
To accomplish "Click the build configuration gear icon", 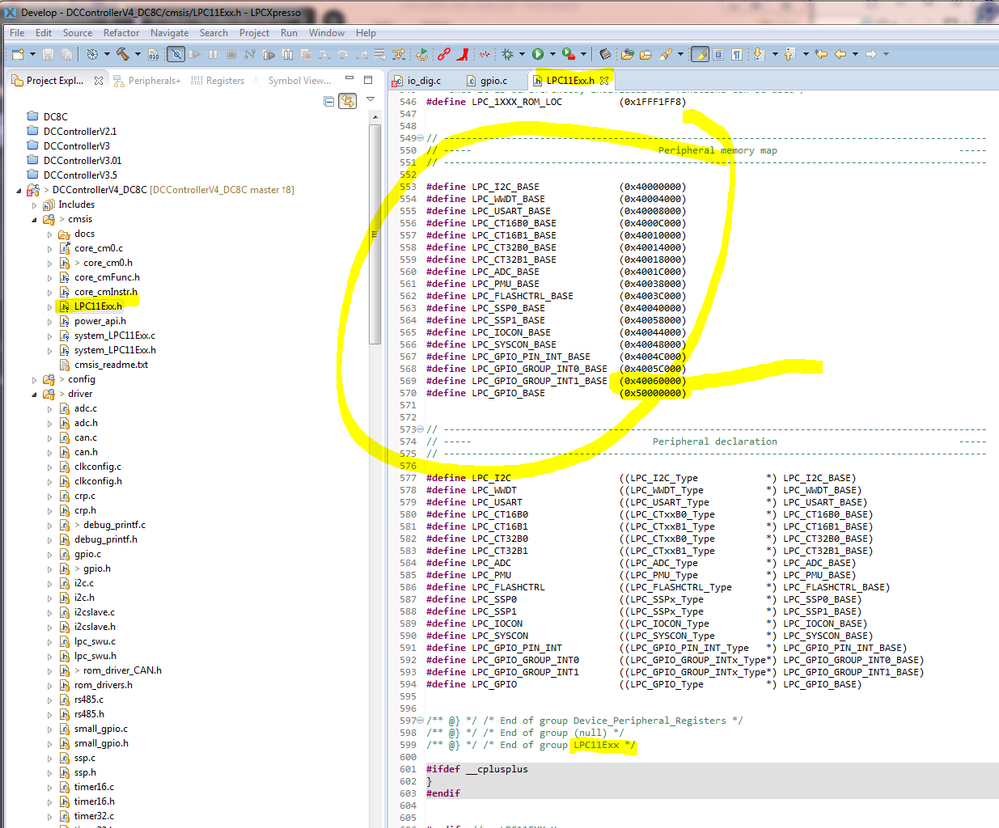I will (x=92, y=54).
